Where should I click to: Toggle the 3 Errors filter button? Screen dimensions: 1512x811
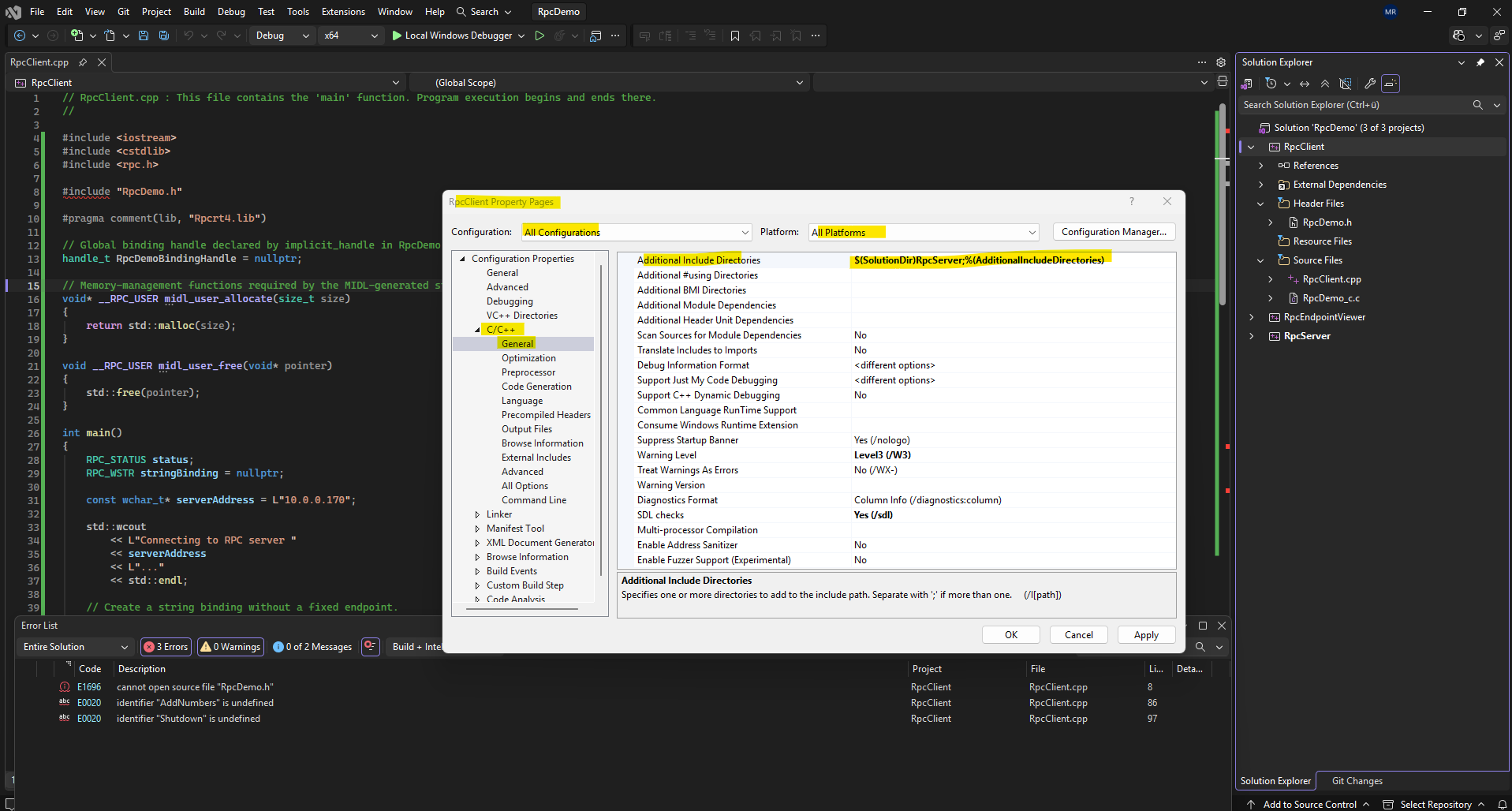click(166, 647)
